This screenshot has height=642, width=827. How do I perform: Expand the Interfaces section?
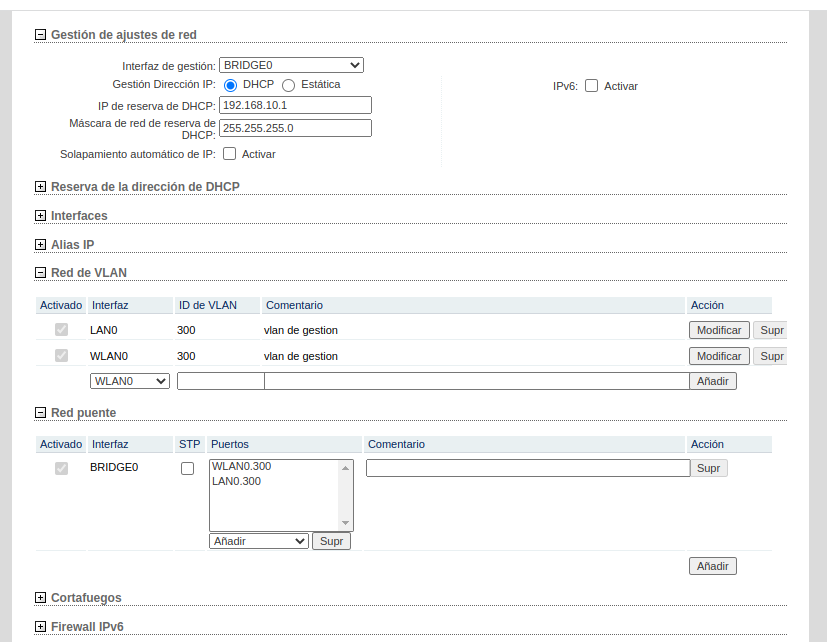(40, 216)
